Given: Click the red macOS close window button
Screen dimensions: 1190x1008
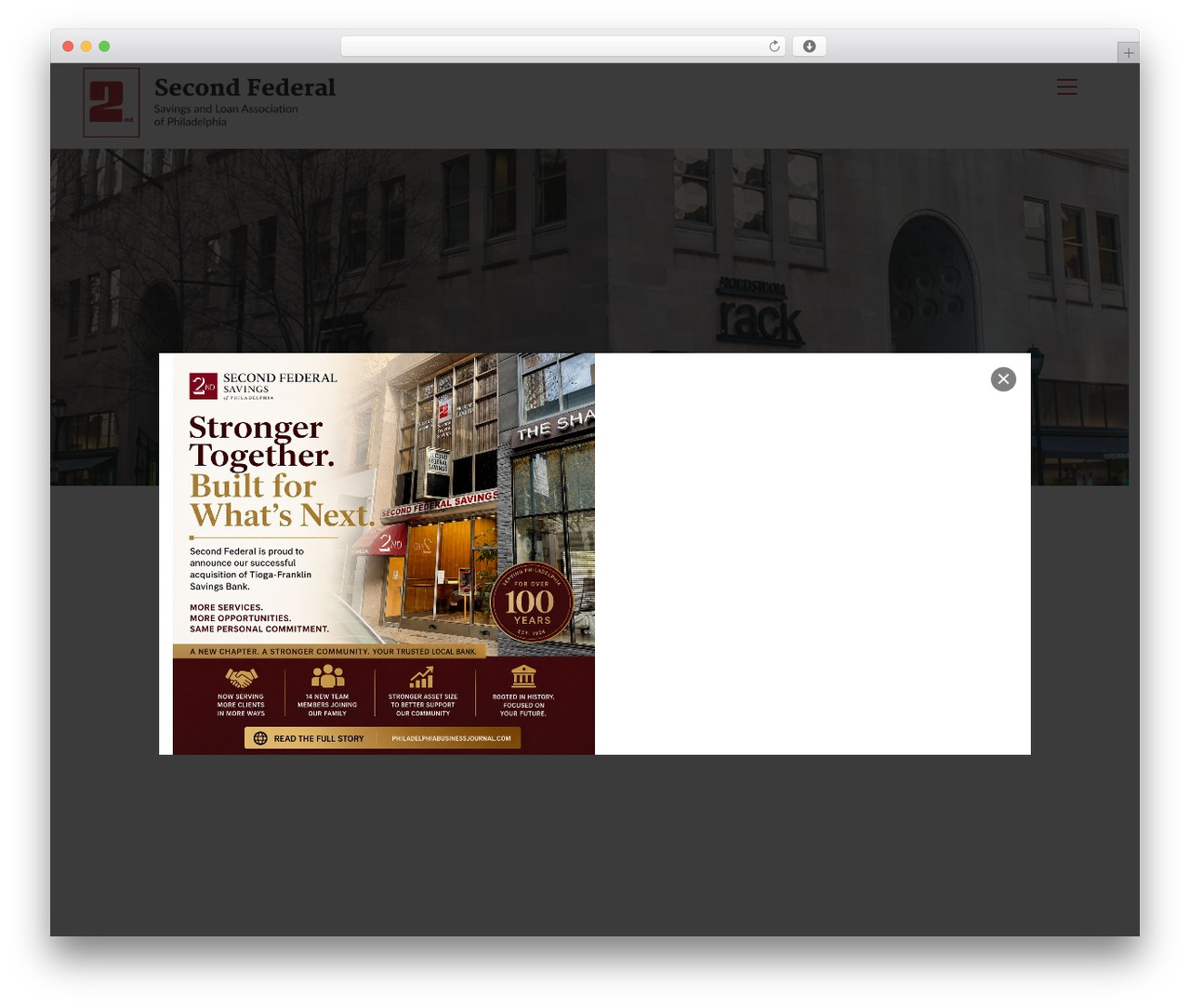Looking at the screenshot, I should click(68, 46).
